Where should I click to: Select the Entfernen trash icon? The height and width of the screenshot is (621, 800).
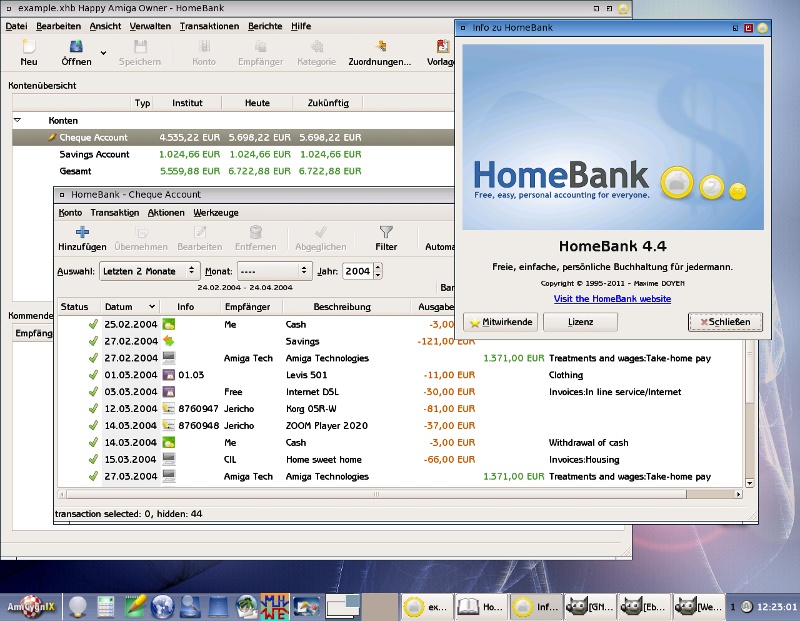tap(256, 235)
